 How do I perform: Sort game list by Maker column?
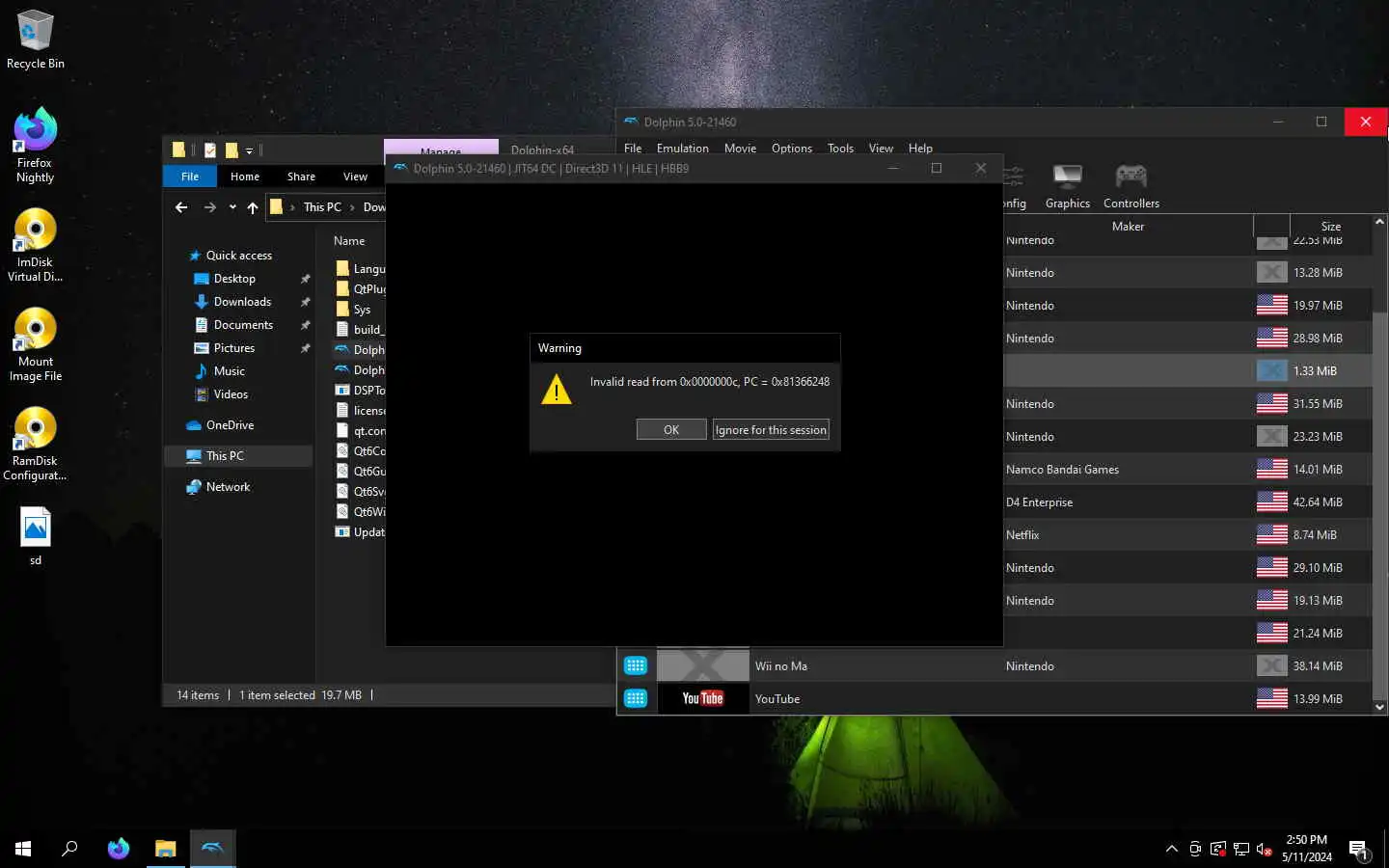[x=1128, y=227]
